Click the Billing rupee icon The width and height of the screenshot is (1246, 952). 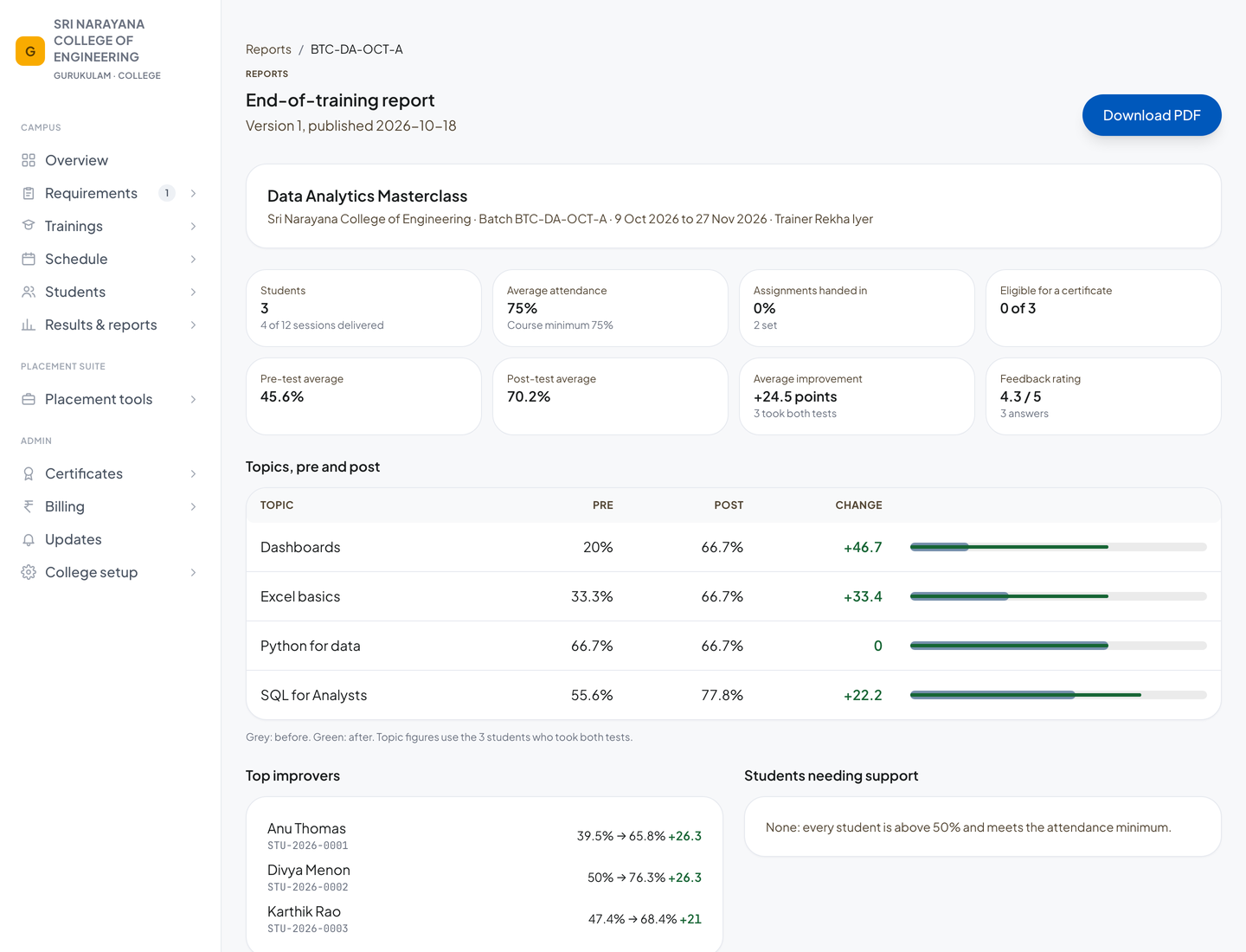coord(29,506)
